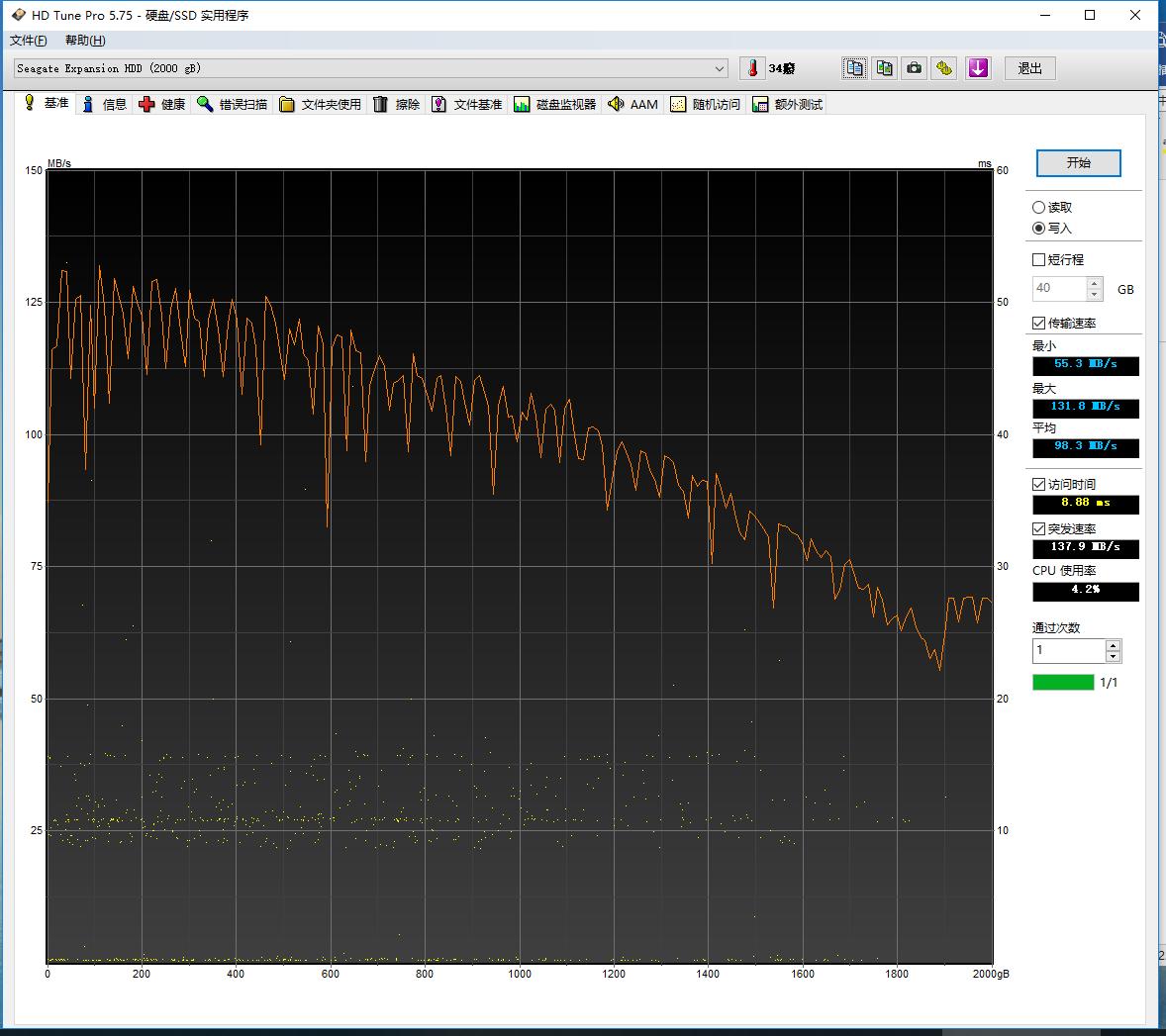Switch to the 错误扫描 error scan tab

point(233,104)
